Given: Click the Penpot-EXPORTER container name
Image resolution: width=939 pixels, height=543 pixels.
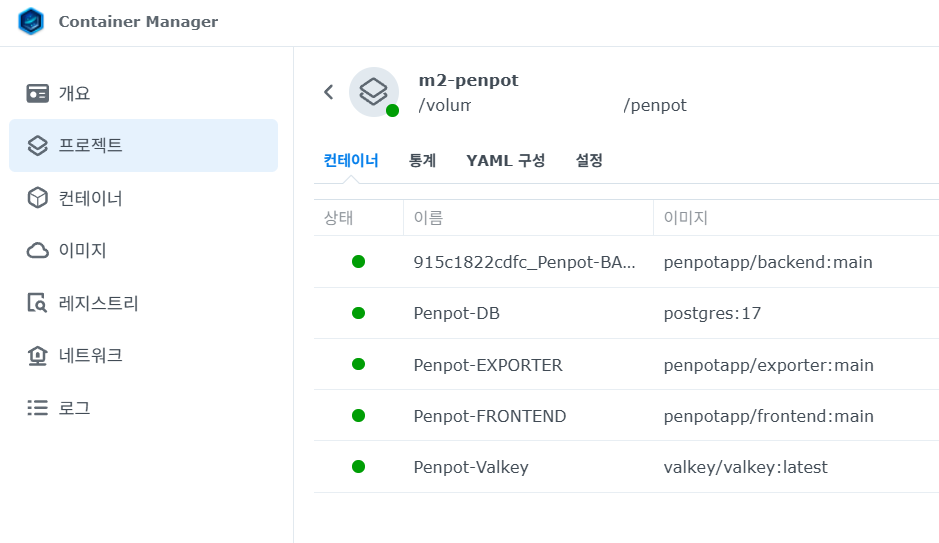Looking at the screenshot, I should pos(488,365).
